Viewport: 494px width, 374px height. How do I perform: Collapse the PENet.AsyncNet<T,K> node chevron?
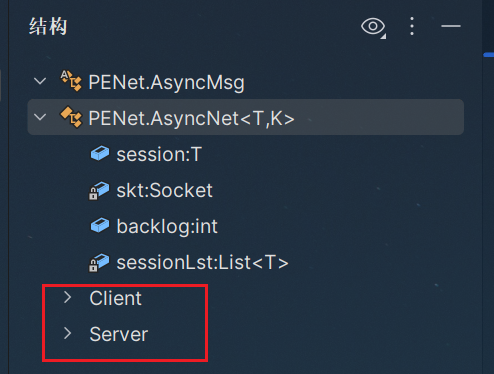[x=40, y=117]
